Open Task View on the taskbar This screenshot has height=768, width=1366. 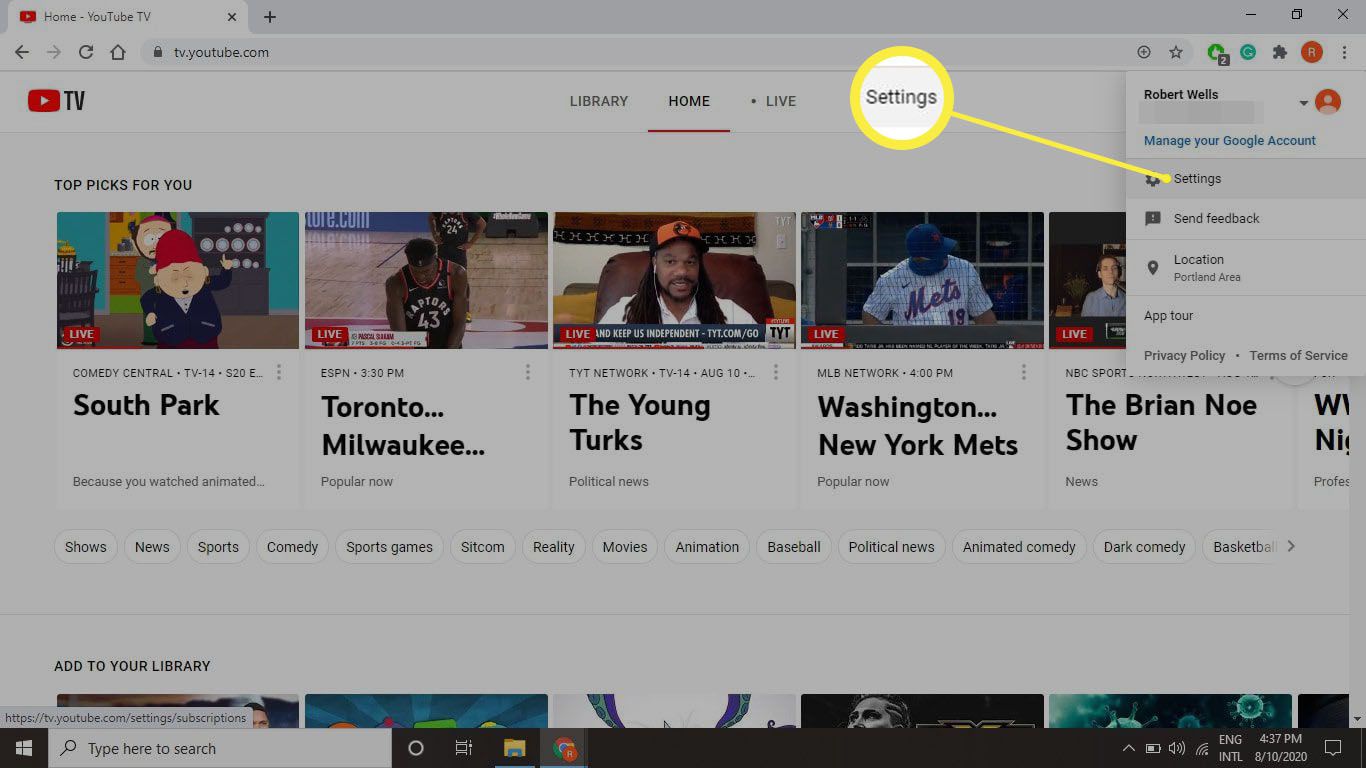[x=464, y=748]
